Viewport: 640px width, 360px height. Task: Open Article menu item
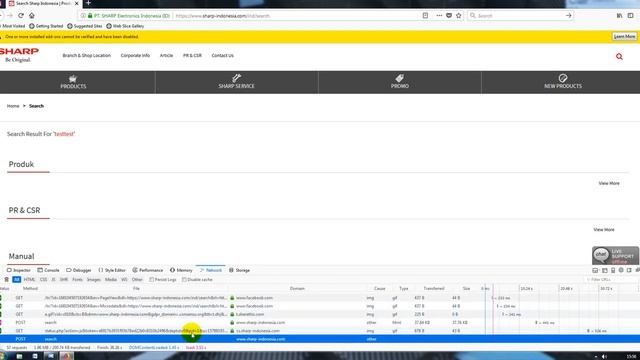[166, 56]
